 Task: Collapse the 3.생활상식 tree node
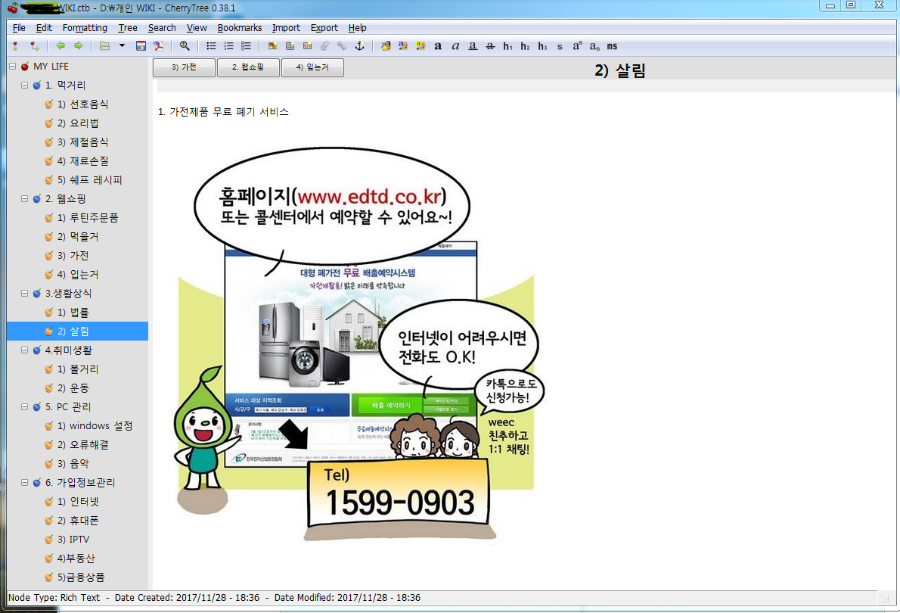coord(25,293)
